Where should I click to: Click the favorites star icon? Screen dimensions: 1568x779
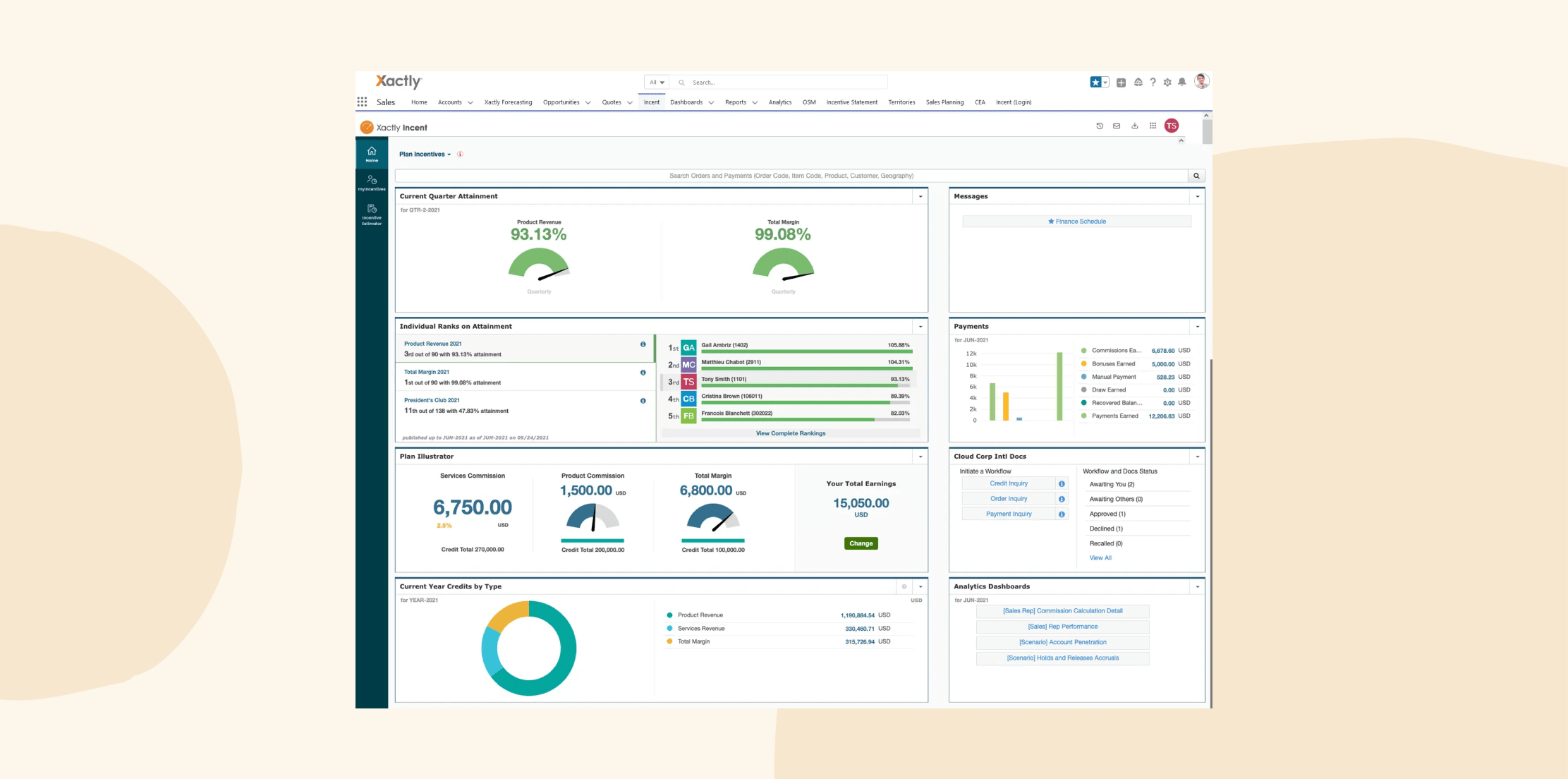(1095, 82)
